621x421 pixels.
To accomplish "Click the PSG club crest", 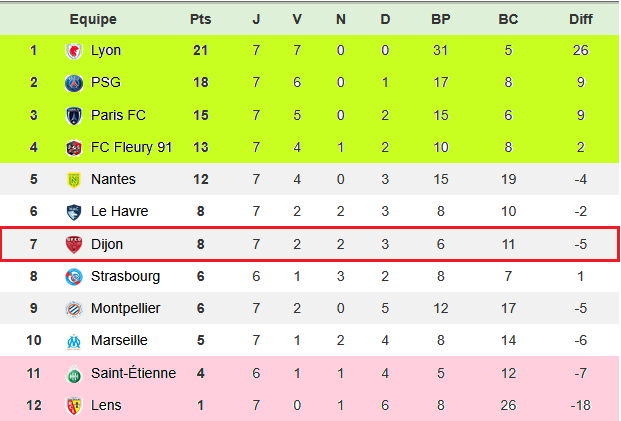I will click(73, 83).
